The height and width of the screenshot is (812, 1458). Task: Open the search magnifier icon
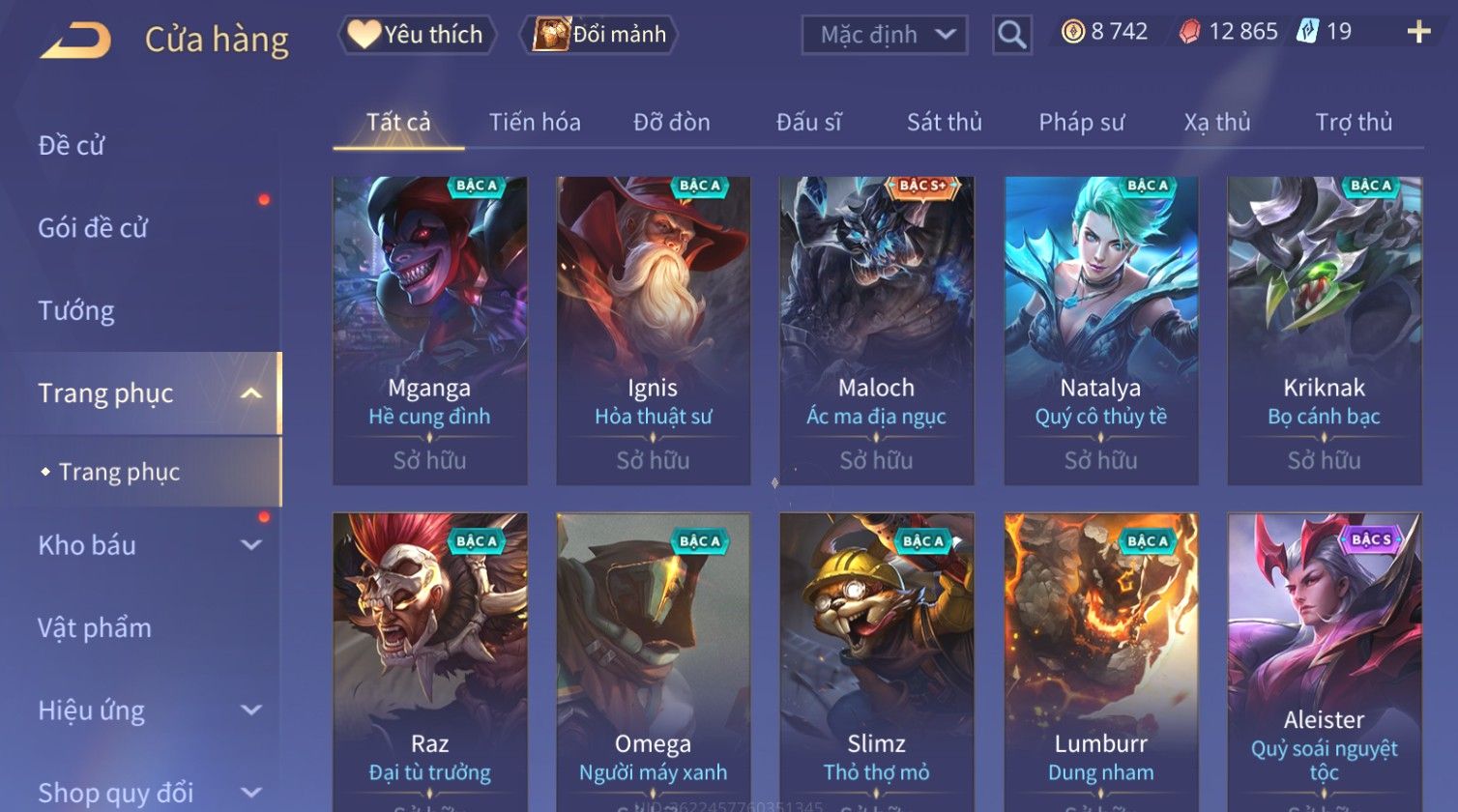click(x=1011, y=35)
